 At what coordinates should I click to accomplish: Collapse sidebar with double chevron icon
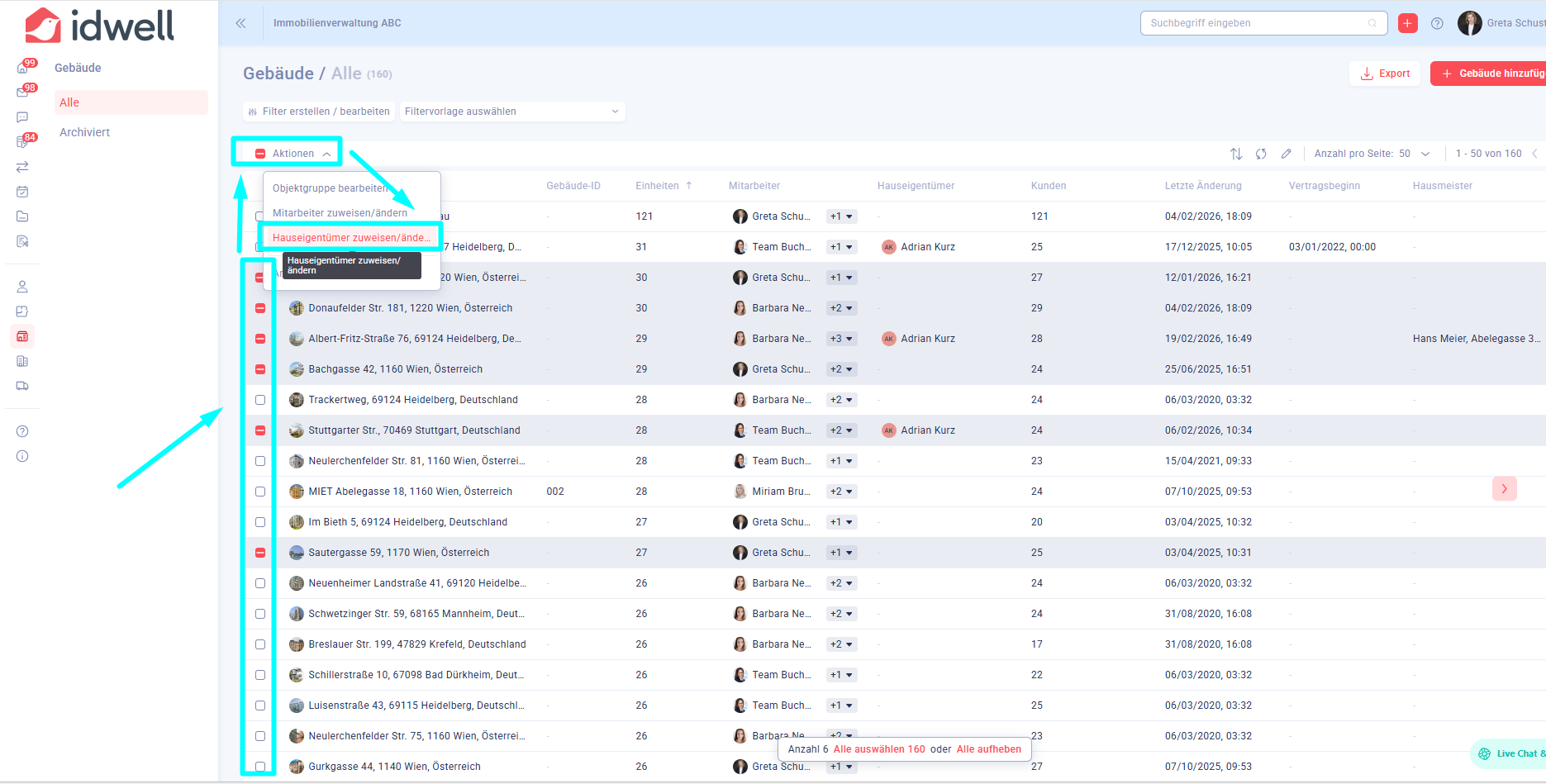[x=240, y=23]
